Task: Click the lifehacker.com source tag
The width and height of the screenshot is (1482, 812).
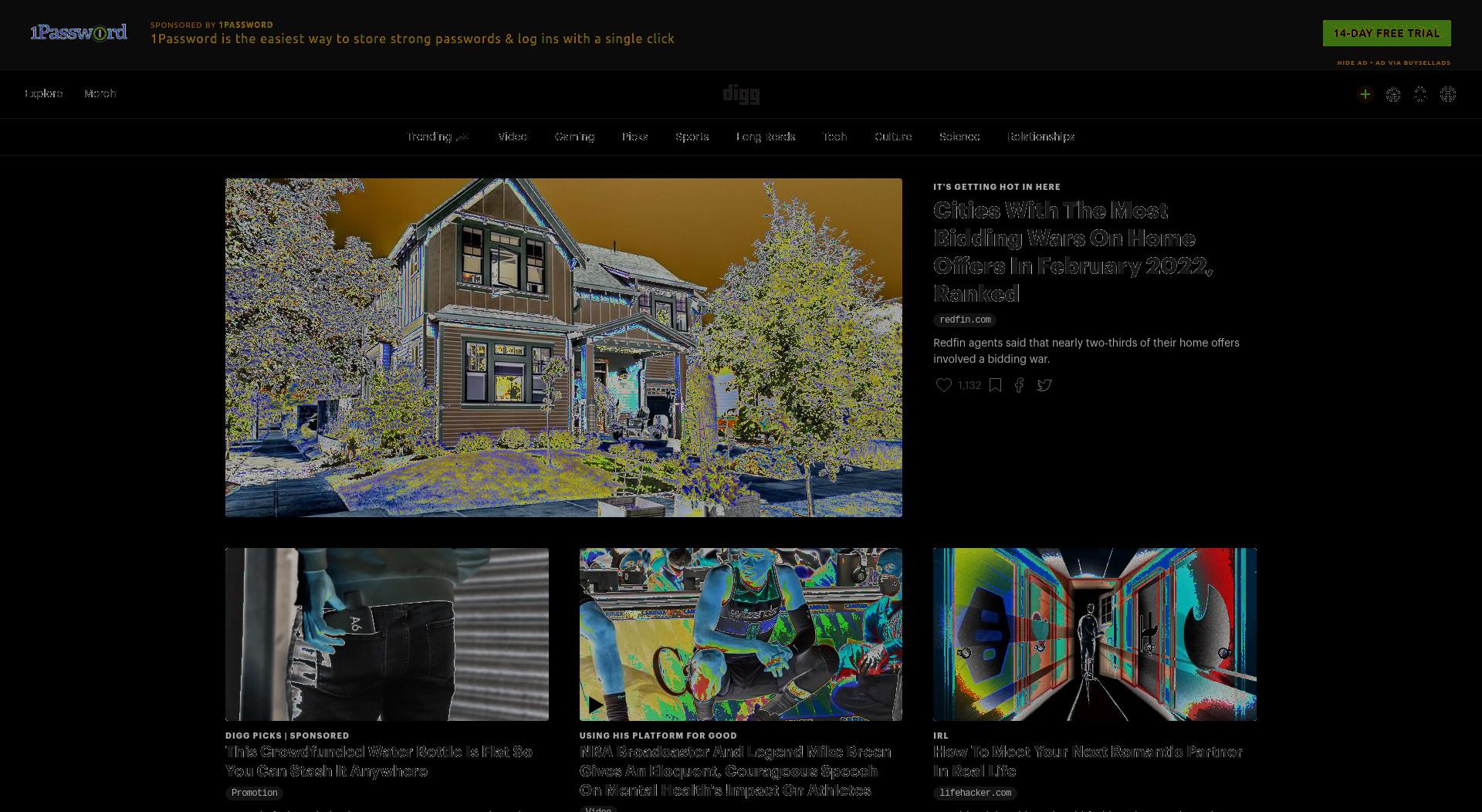Action: pos(975,793)
